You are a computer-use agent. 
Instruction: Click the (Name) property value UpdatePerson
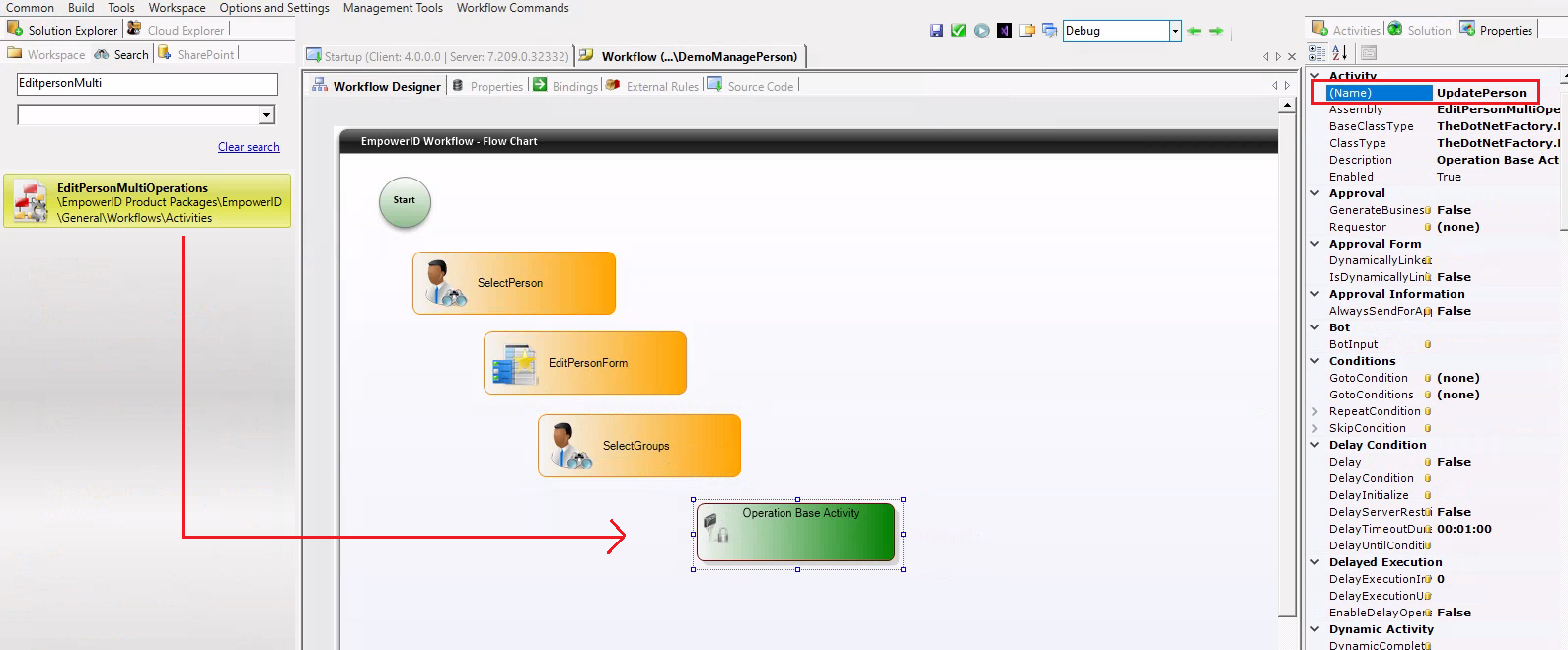coord(1481,93)
